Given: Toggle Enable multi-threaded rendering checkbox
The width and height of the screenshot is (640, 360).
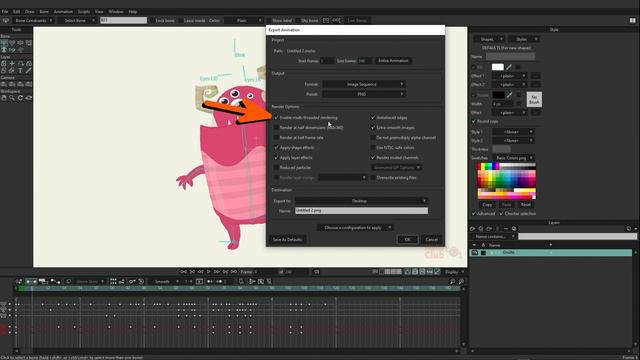Looking at the screenshot, I should coord(276,118).
